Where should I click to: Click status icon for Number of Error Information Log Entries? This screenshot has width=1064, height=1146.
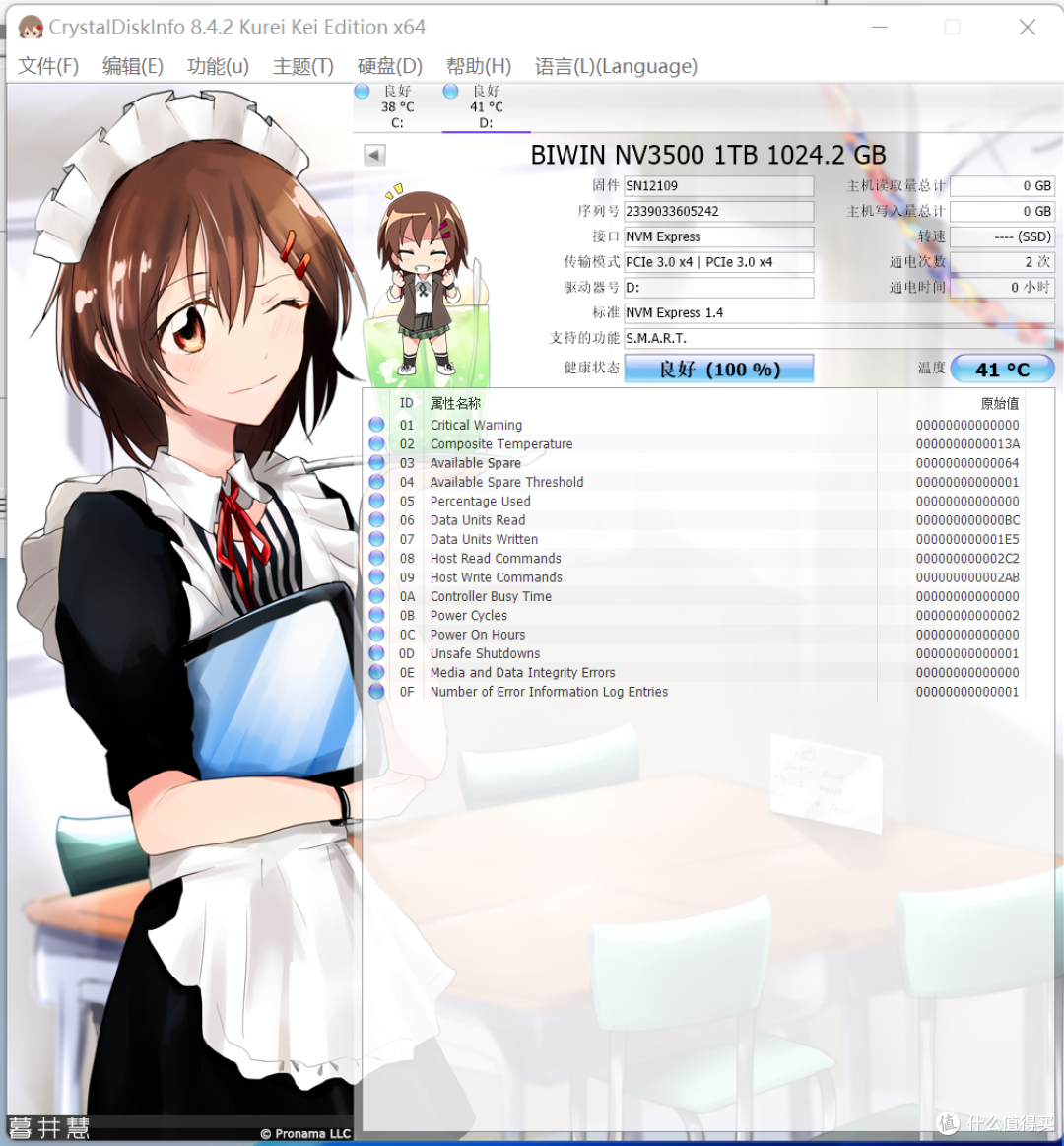376,691
